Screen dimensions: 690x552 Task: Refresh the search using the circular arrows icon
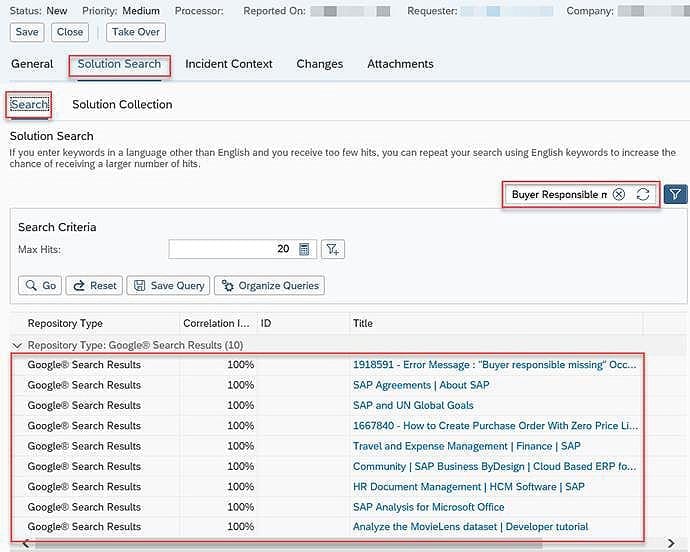point(643,194)
